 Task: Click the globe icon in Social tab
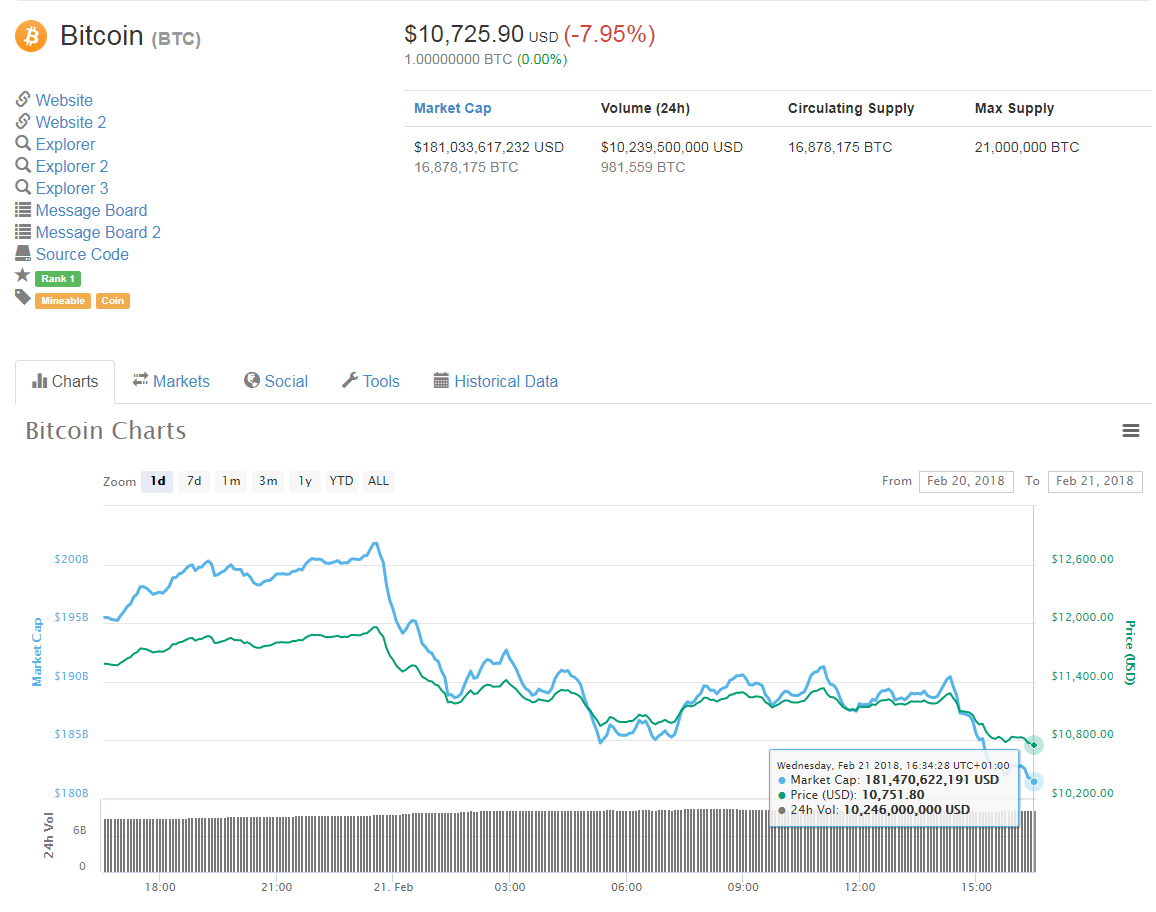pyautogui.click(x=252, y=380)
